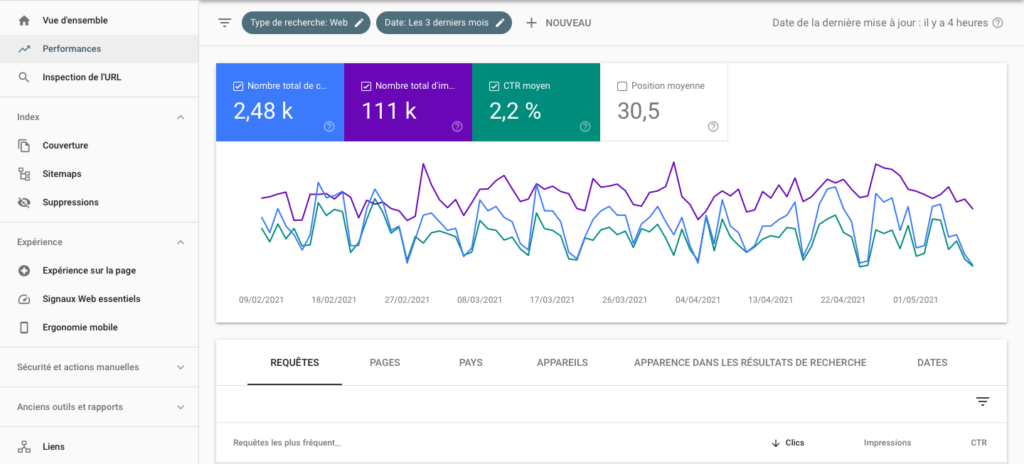Expand Sécurité et actions manuelles section
Viewport: 1024px width, 464px height.
[x=181, y=367]
